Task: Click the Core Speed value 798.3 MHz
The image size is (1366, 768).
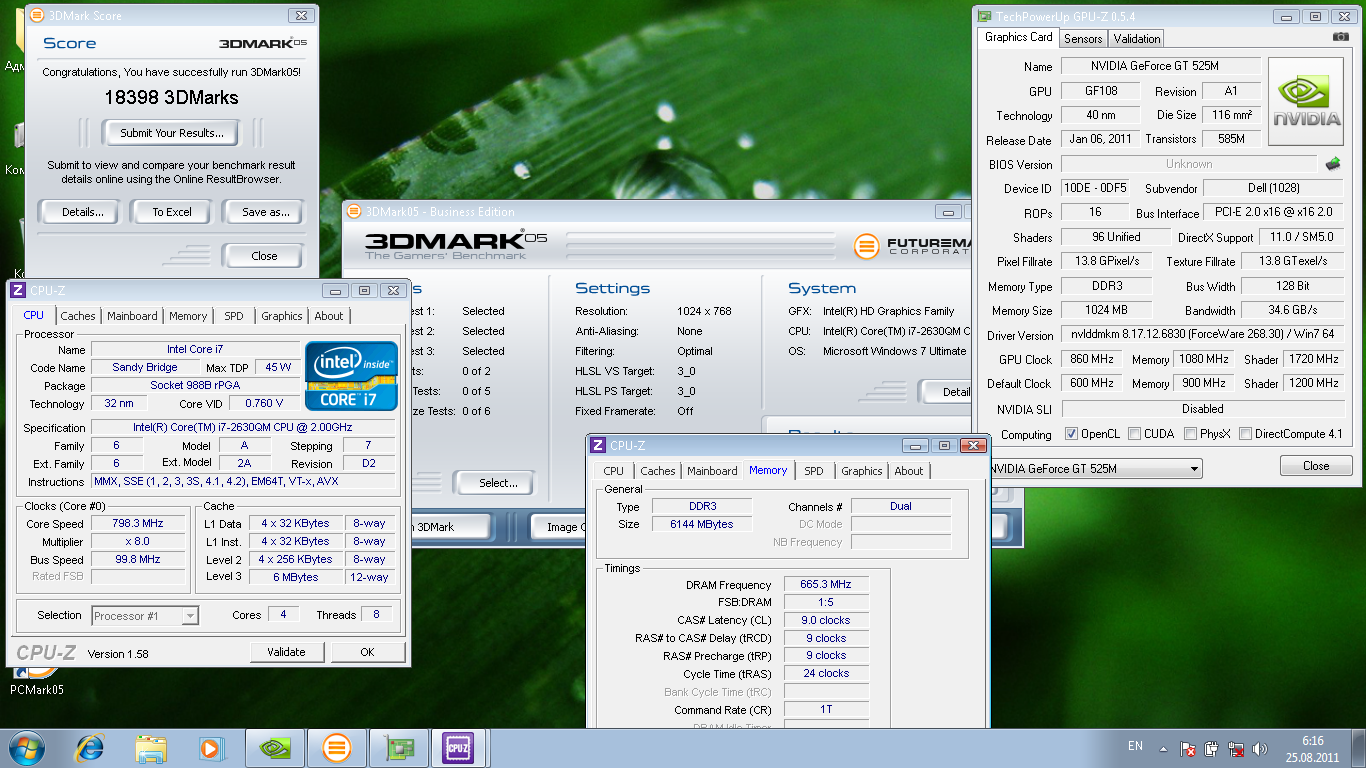Action: click(138, 524)
